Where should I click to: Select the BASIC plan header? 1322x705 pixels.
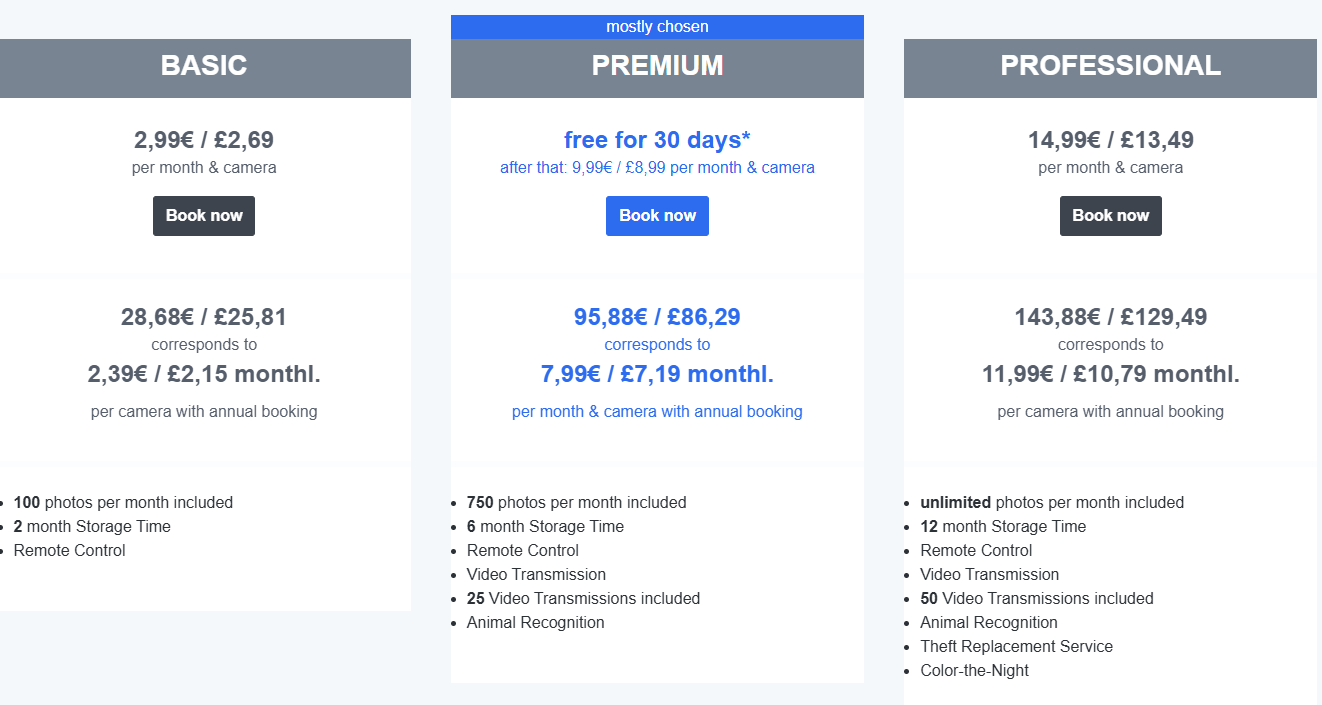coord(204,68)
